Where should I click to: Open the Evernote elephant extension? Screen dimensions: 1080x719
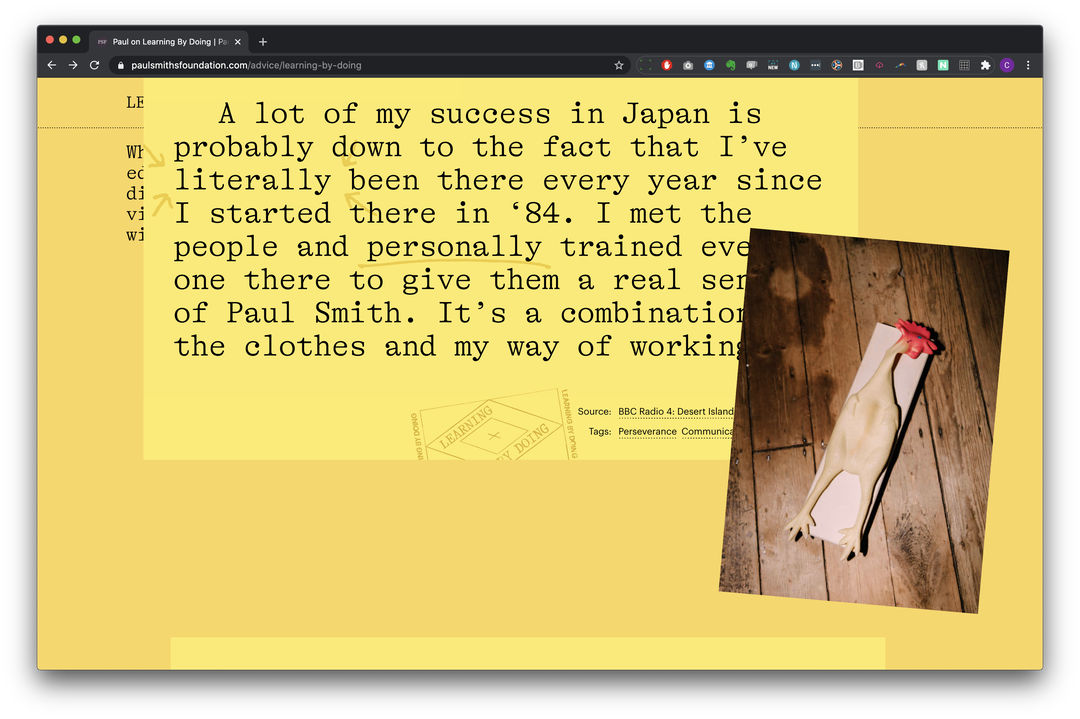(731, 65)
